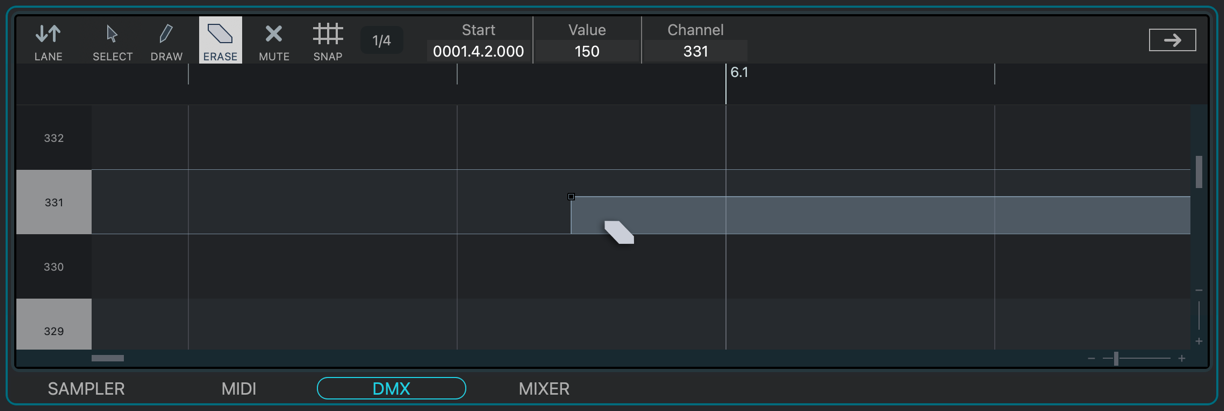
Task: Select channel 332 lane header
Action: click(x=54, y=138)
